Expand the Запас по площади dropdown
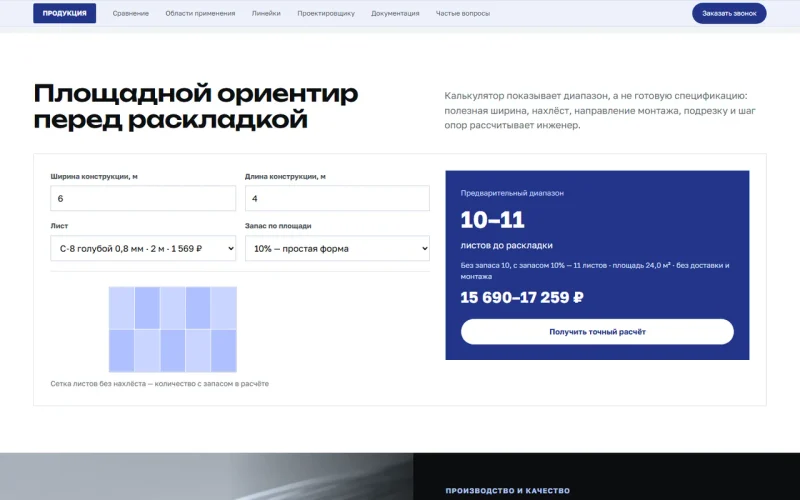This screenshot has height=500, width=800. (x=337, y=248)
